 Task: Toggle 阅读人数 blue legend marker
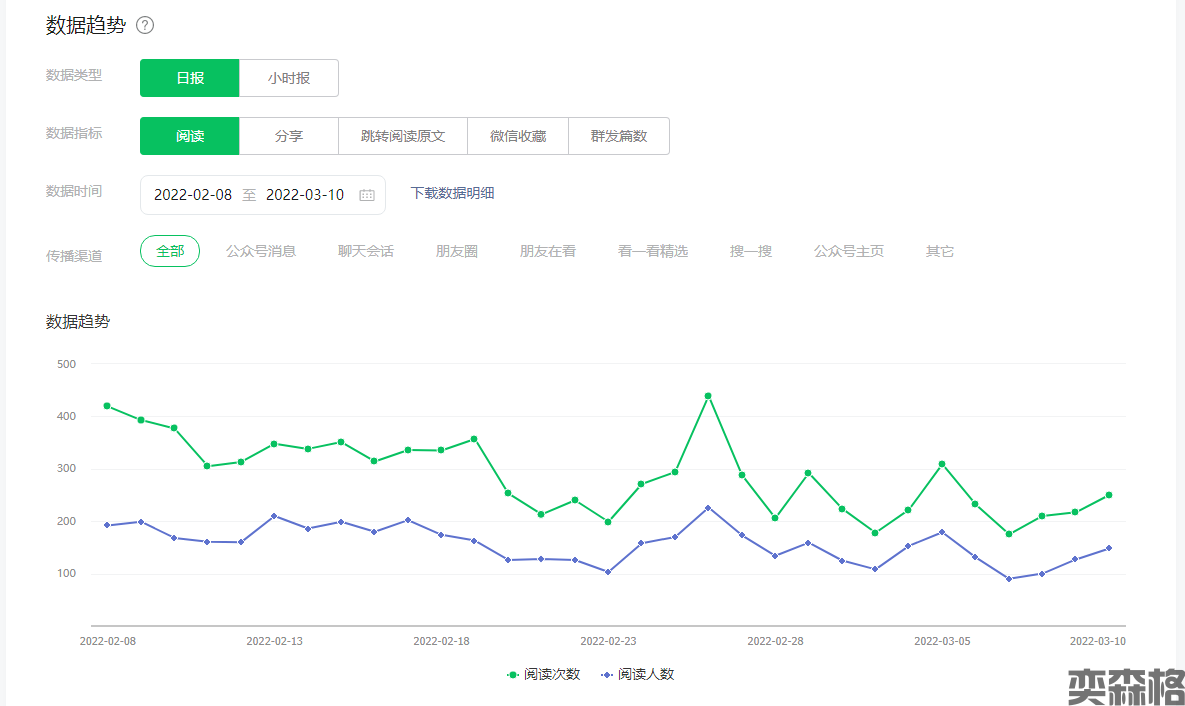point(607,675)
